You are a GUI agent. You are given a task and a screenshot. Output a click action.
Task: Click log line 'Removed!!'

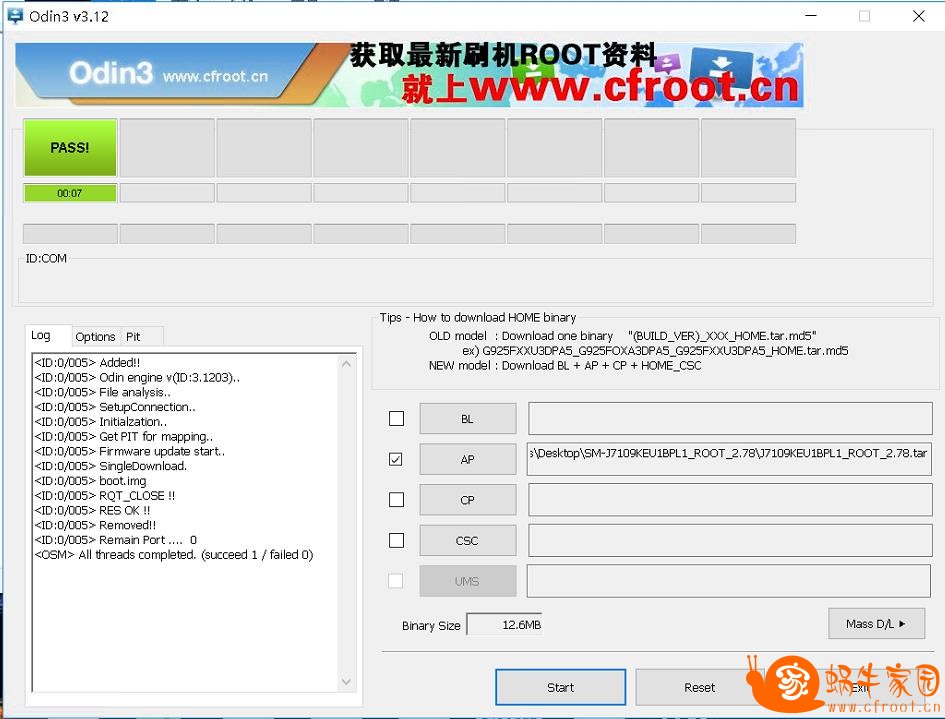[95, 526]
